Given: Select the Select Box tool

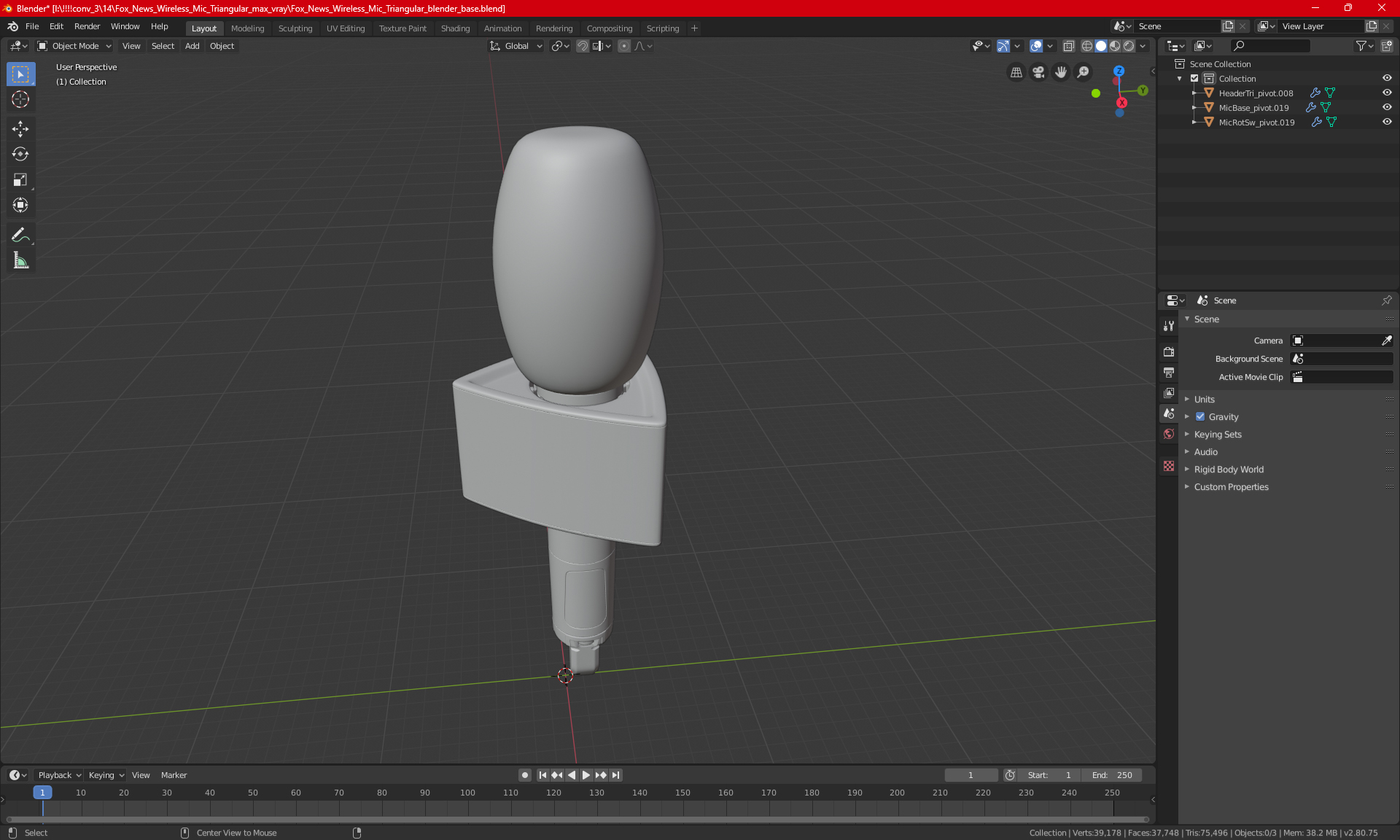Looking at the screenshot, I should pyautogui.click(x=20, y=74).
